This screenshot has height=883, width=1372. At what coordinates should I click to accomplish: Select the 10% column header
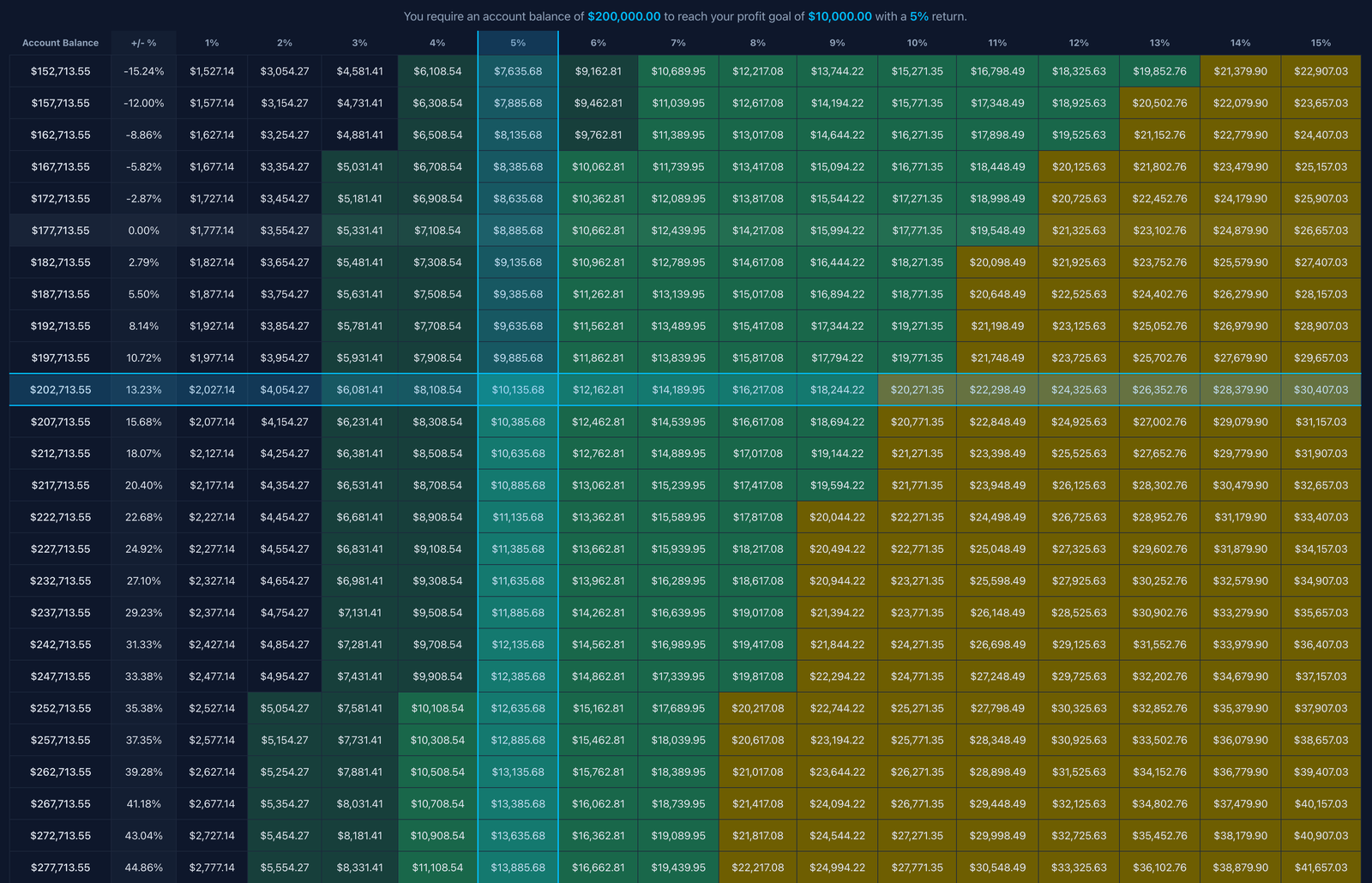[917, 43]
